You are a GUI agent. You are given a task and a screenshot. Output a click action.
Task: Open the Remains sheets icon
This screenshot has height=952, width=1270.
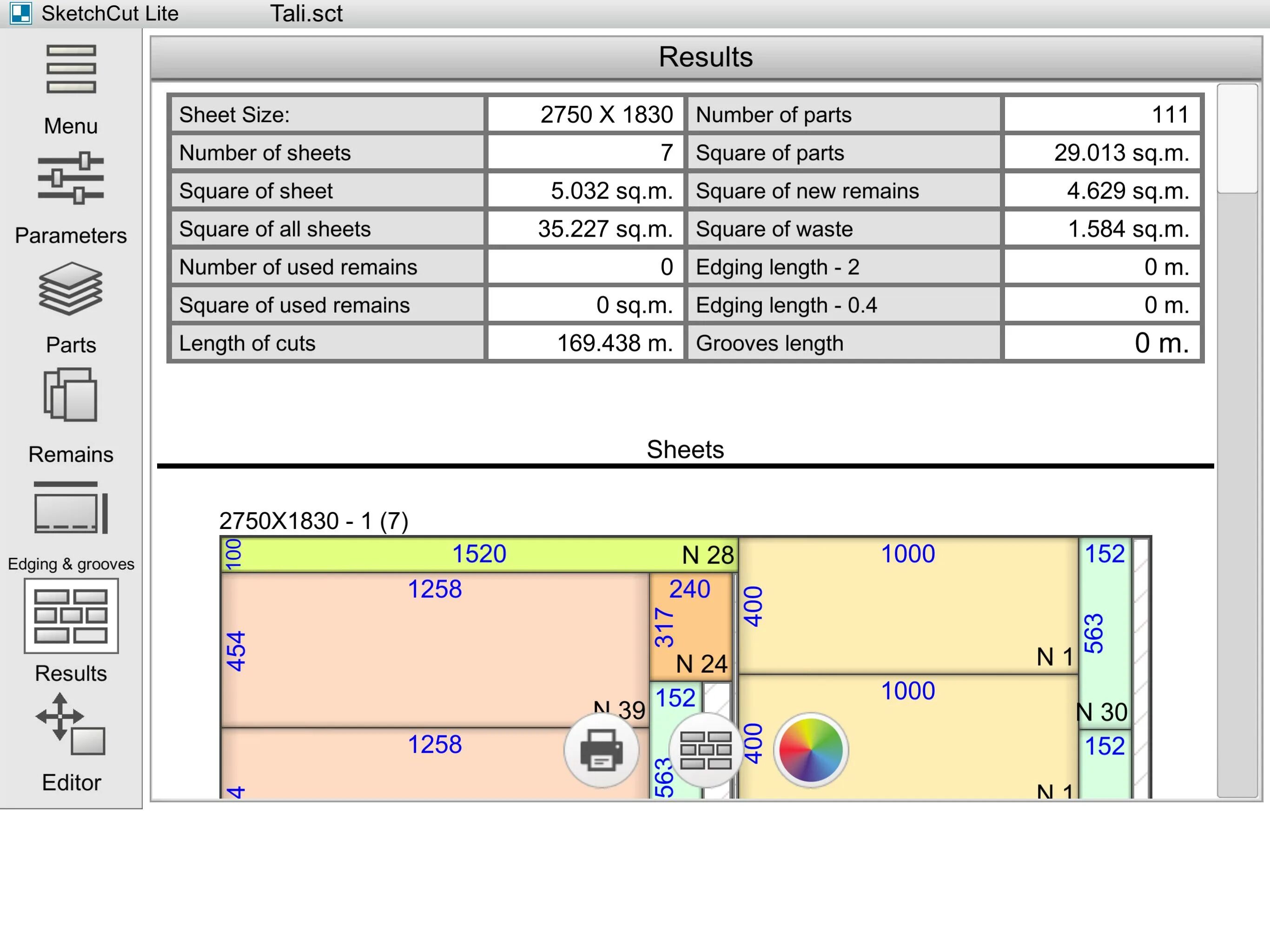[x=71, y=395]
